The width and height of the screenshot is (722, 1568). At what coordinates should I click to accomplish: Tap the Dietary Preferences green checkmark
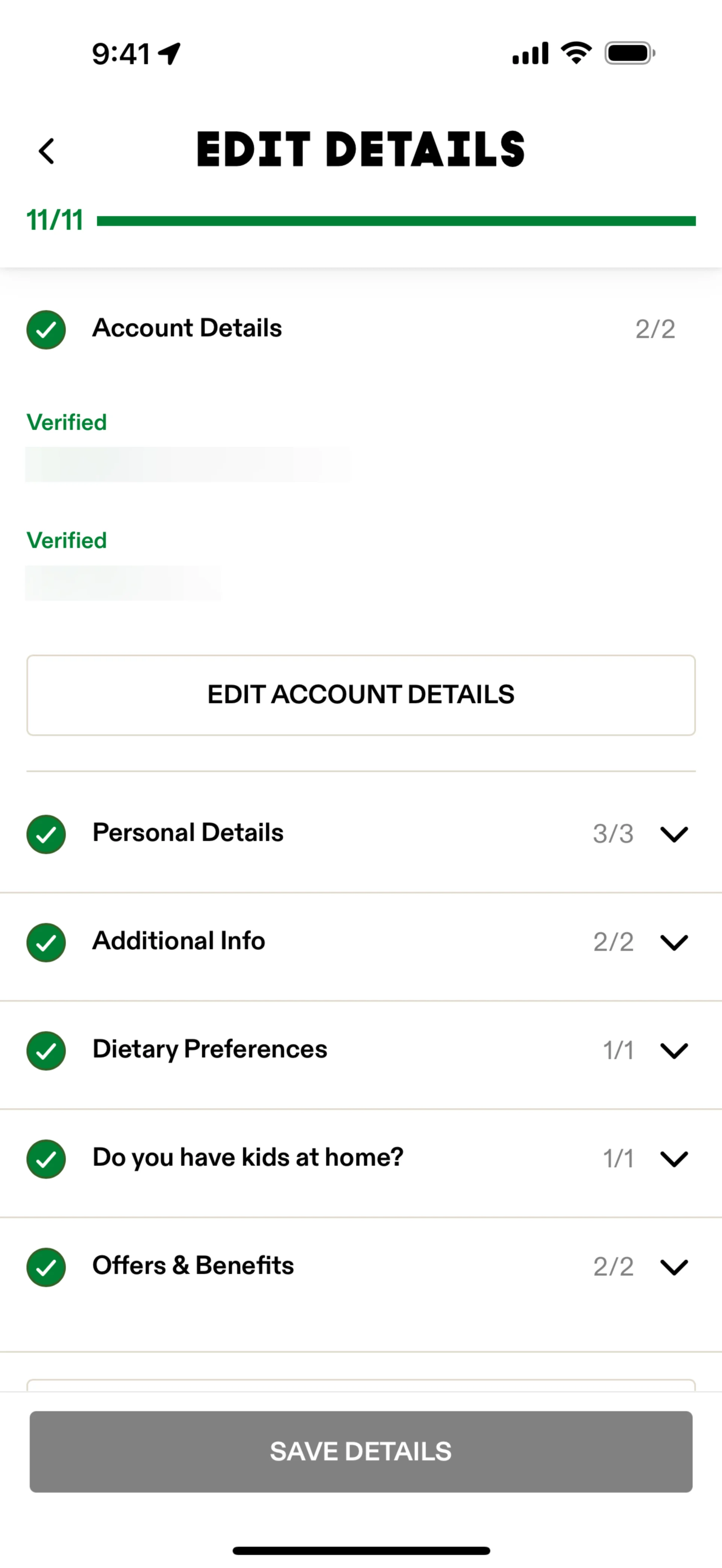[46, 1050]
